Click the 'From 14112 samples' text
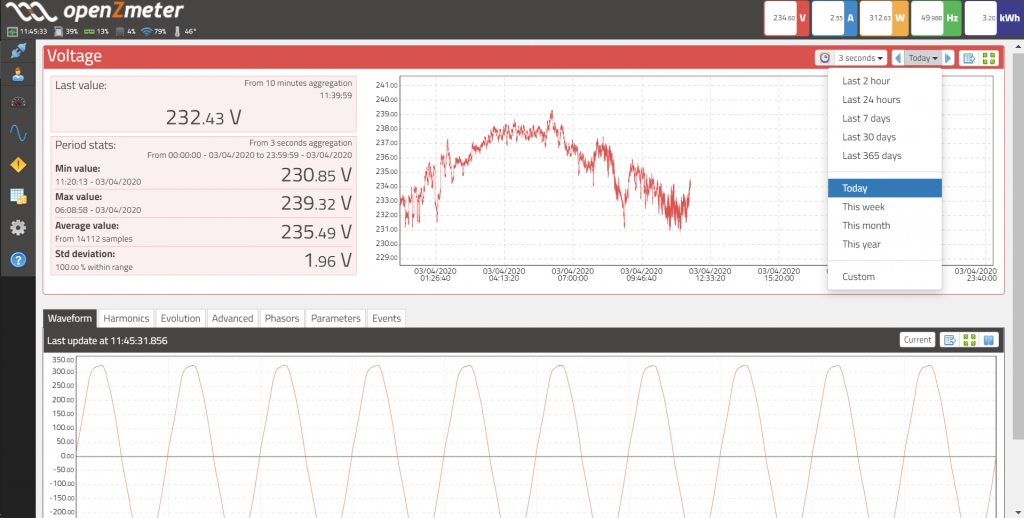Image resolution: width=1024 pixels, height=518 pixels. click(x=93, y=239)
